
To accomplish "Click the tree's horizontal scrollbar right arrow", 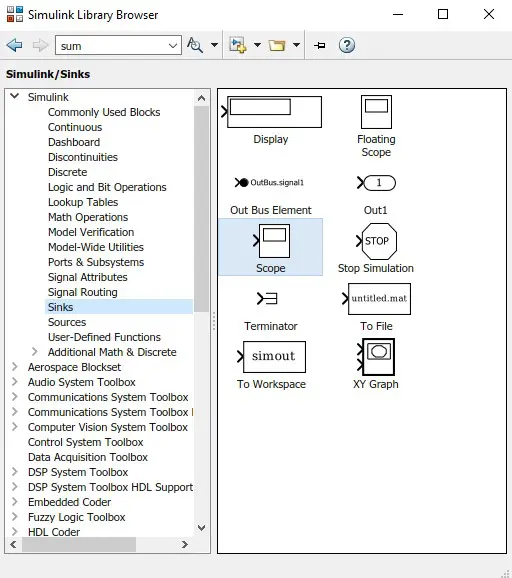I will (x=185, y=544).
